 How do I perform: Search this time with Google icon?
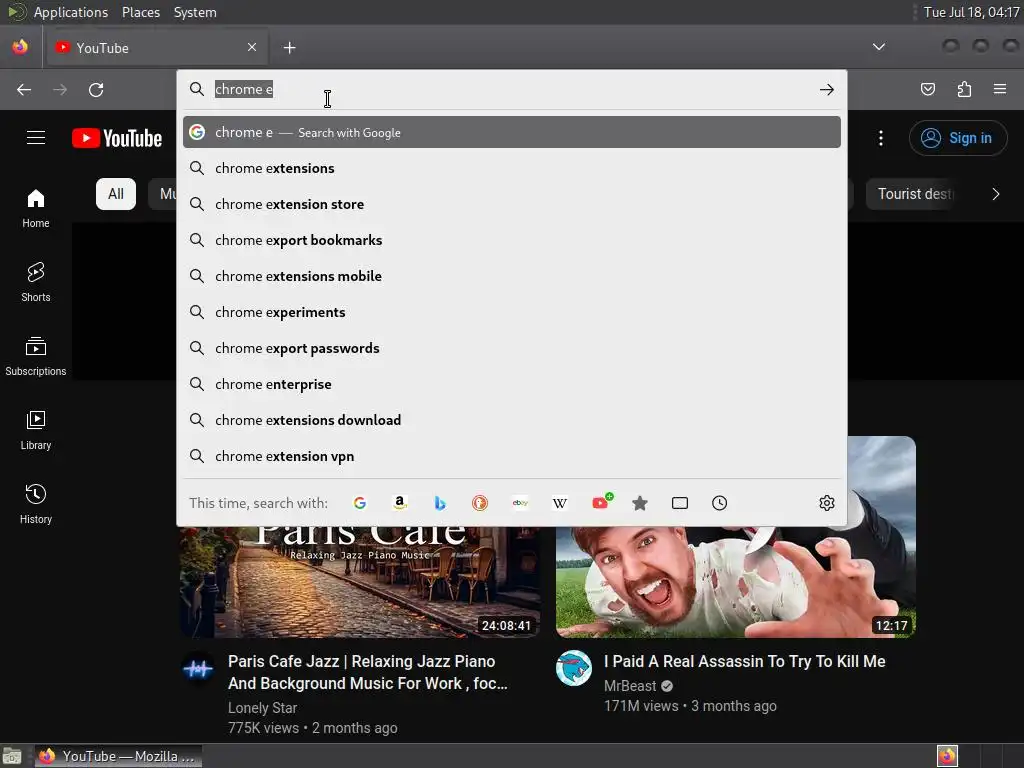click(x=360, y=503)
